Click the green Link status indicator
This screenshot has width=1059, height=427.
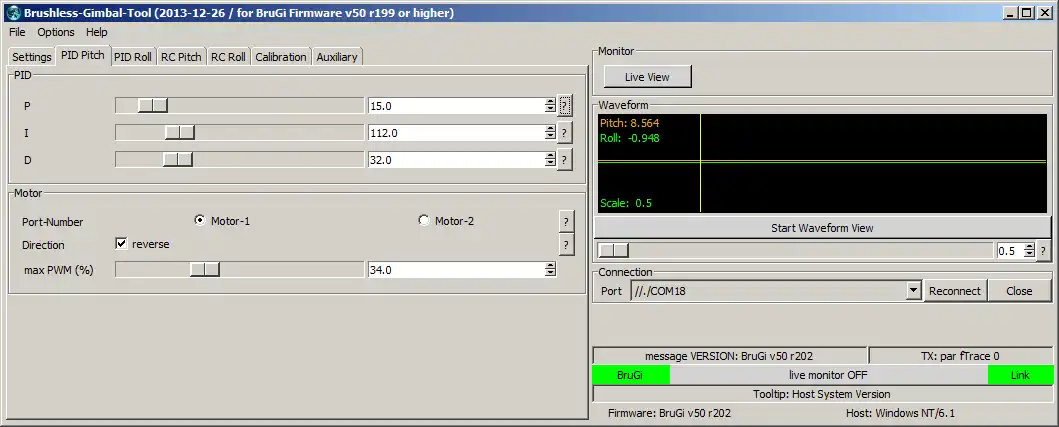pyautogui.click(x=1021, y=375)
